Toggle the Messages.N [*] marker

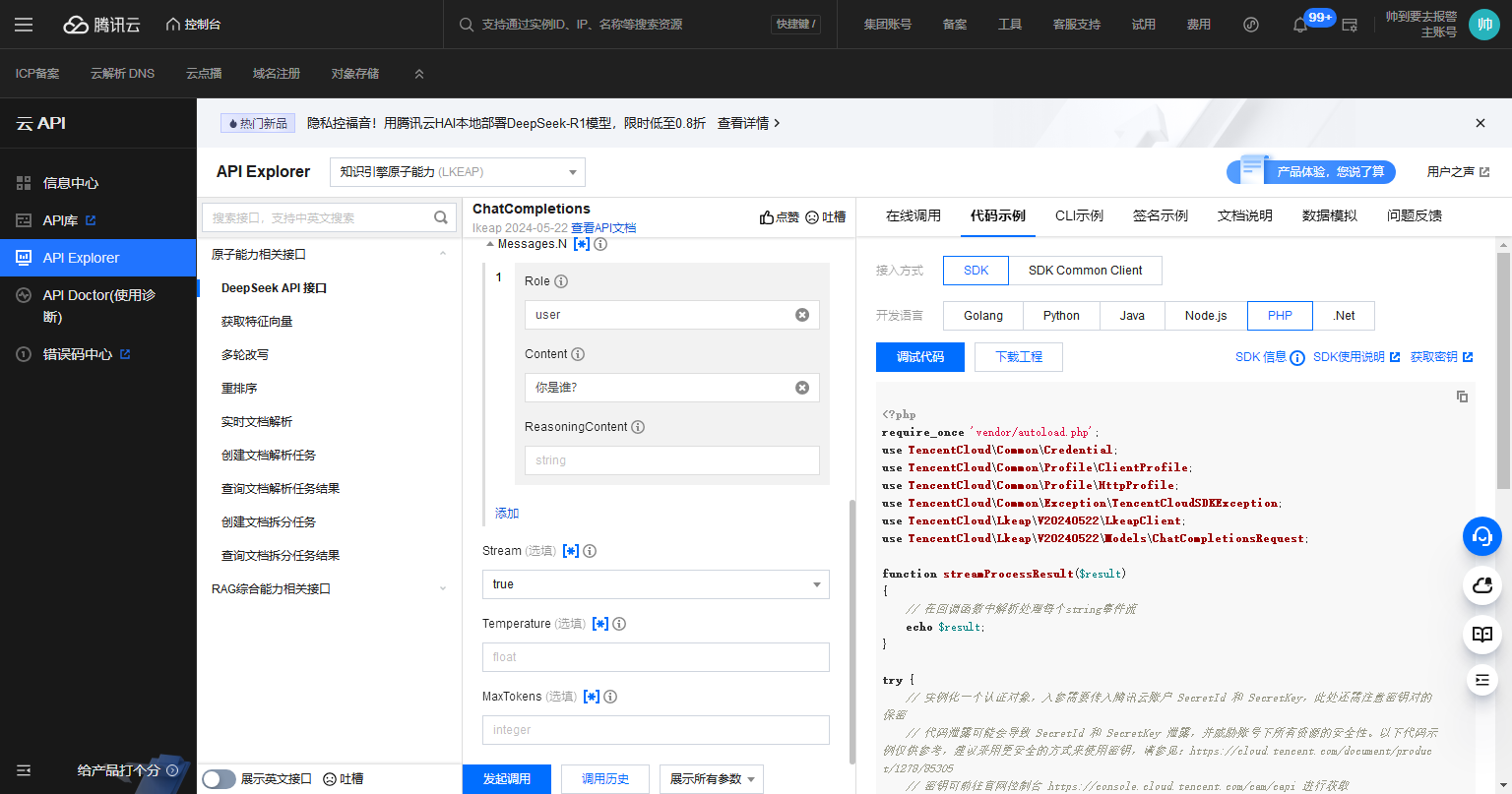click(582, 244)
